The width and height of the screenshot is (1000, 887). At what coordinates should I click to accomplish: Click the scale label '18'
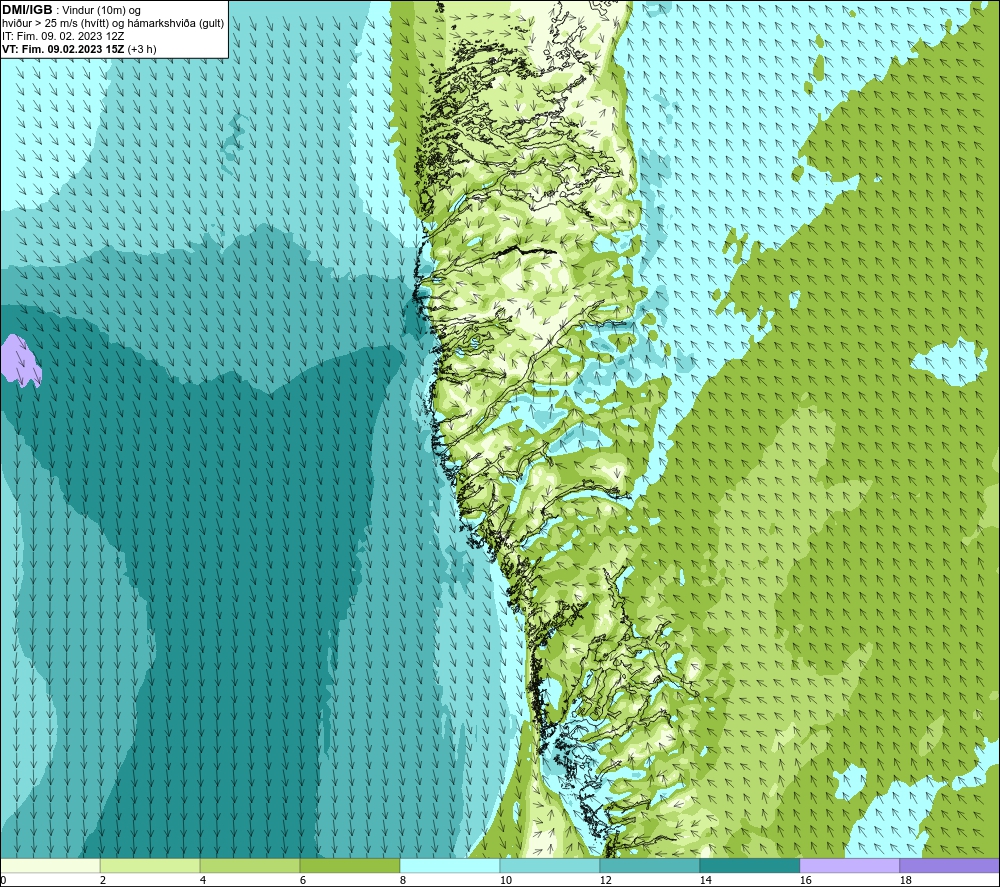906,880
